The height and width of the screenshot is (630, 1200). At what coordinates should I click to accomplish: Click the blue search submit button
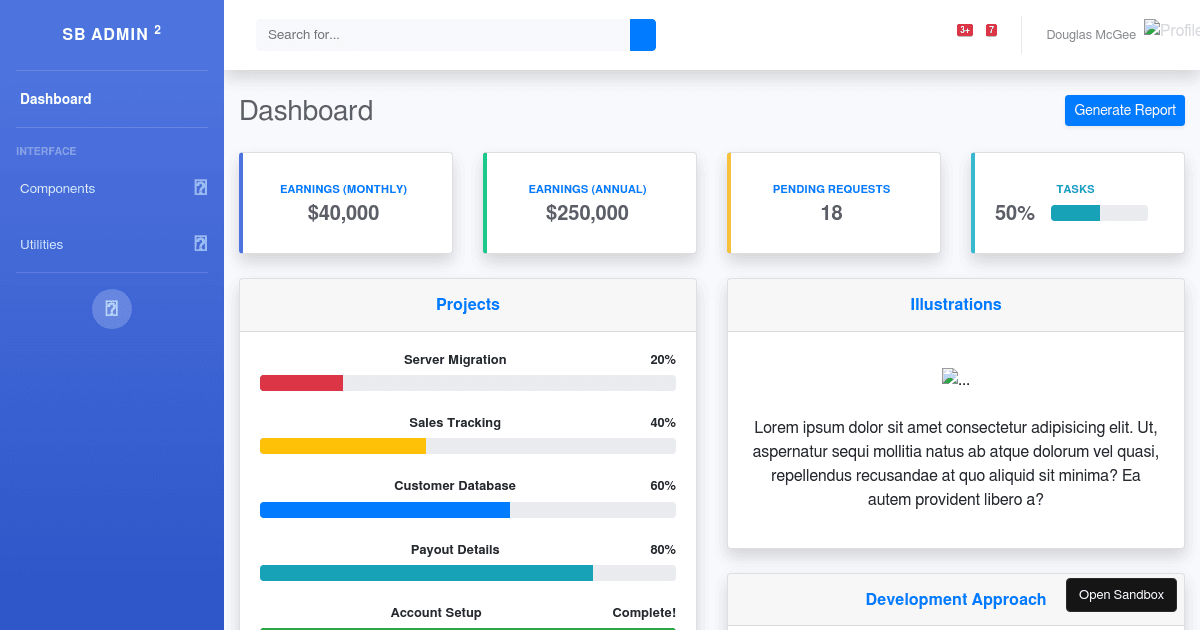642,35
